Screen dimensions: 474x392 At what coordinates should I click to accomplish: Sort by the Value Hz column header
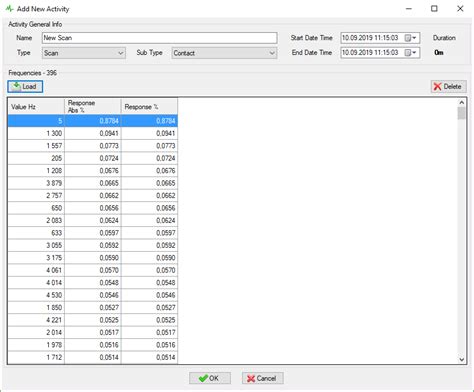point(36,107)
